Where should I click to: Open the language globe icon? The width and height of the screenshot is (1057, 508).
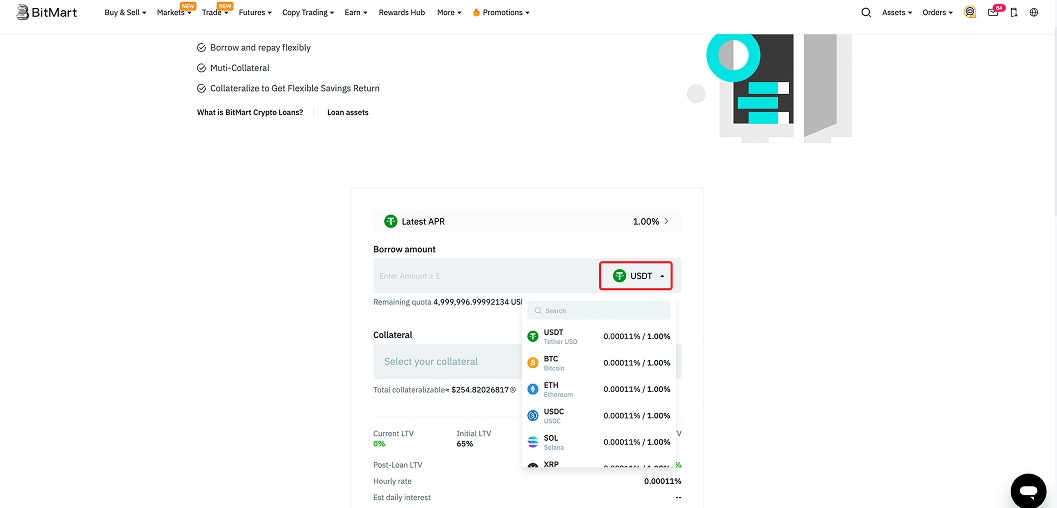pos(1034,12)
